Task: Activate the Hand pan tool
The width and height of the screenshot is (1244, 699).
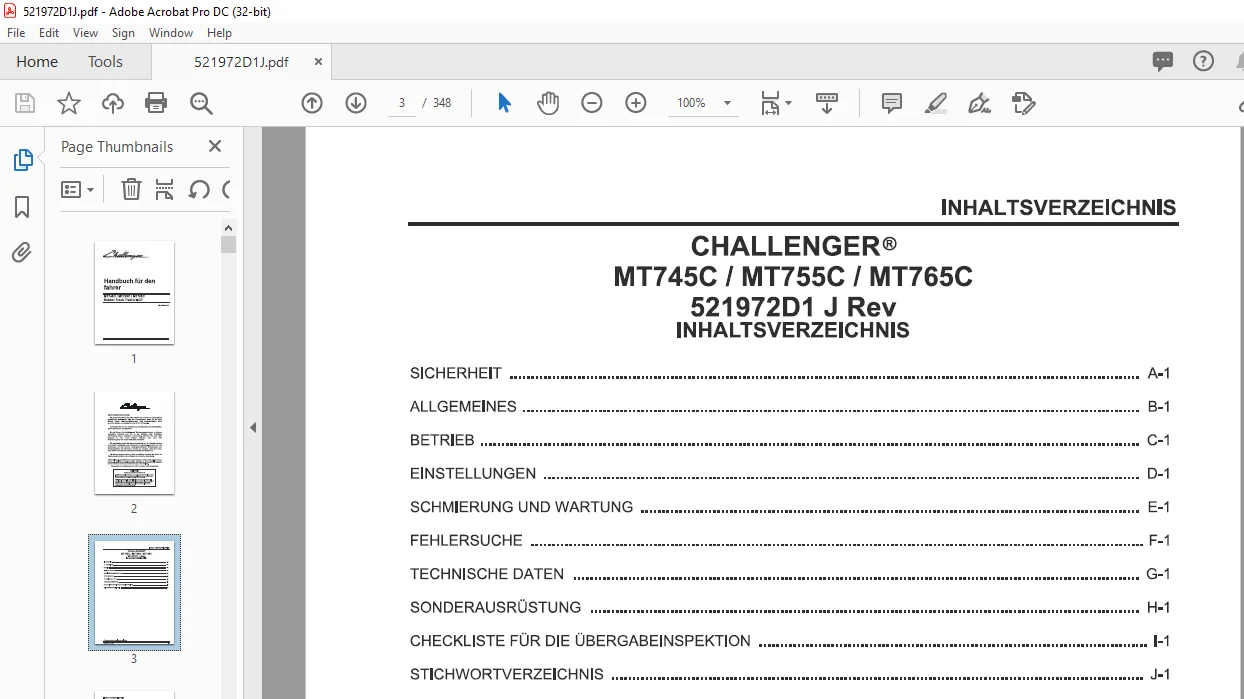Action: pos(547,103)
